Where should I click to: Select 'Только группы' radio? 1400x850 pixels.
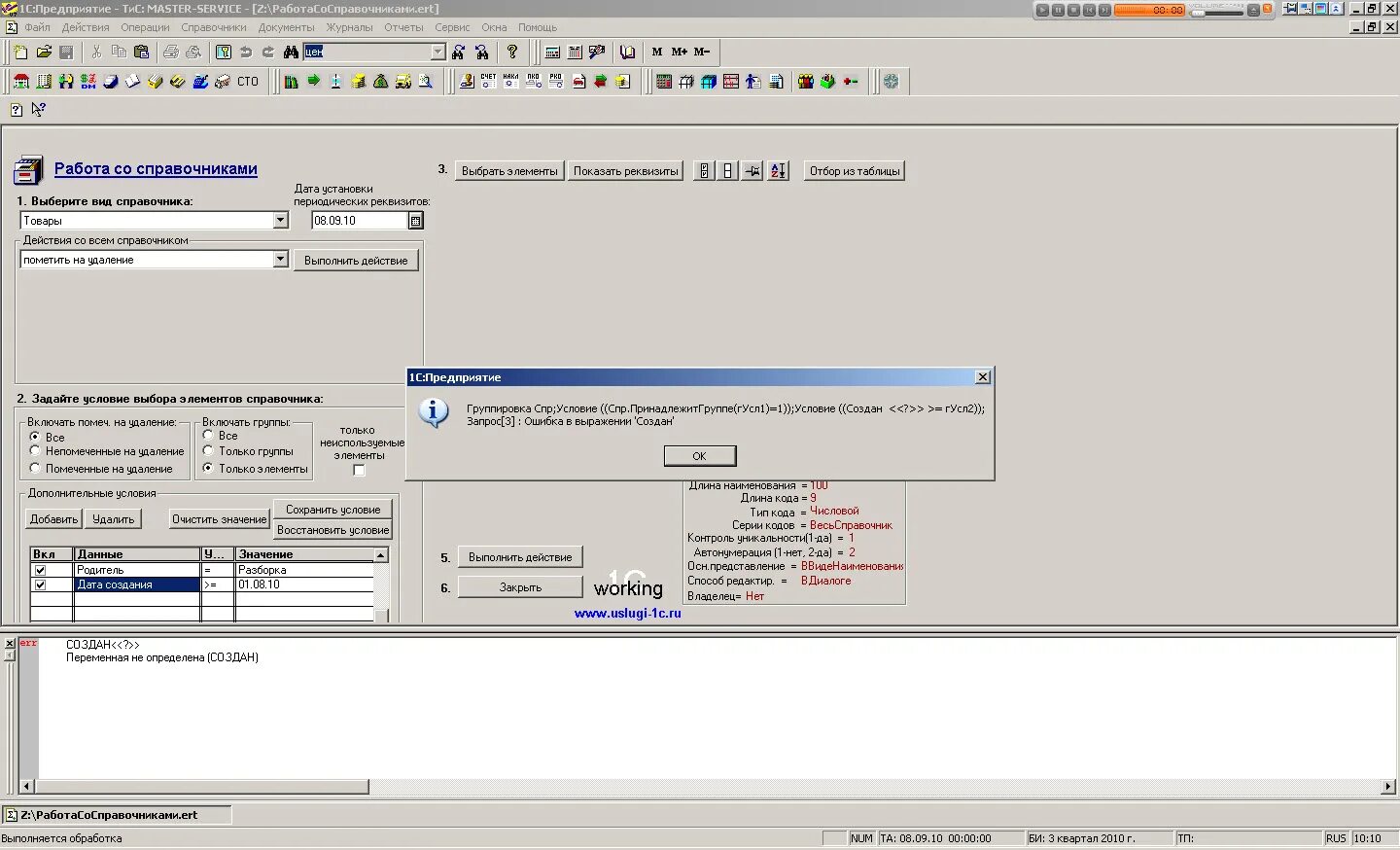pos(208,450)
